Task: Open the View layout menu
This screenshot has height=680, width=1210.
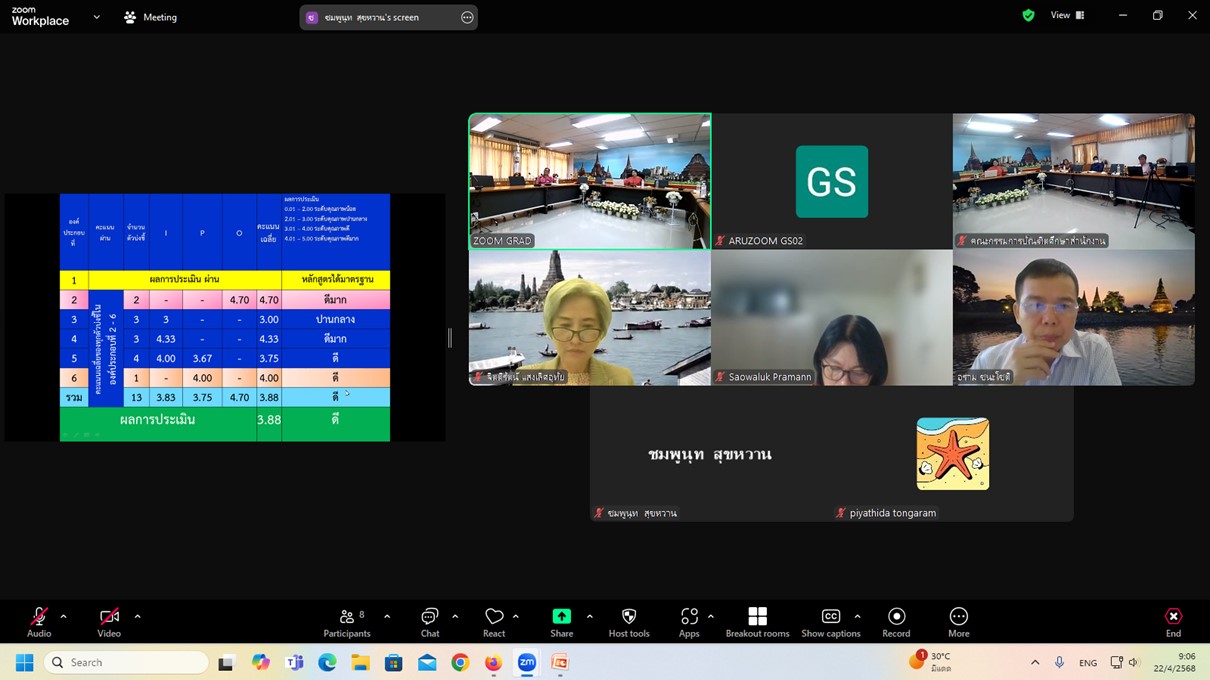Action: (1067, 16)
